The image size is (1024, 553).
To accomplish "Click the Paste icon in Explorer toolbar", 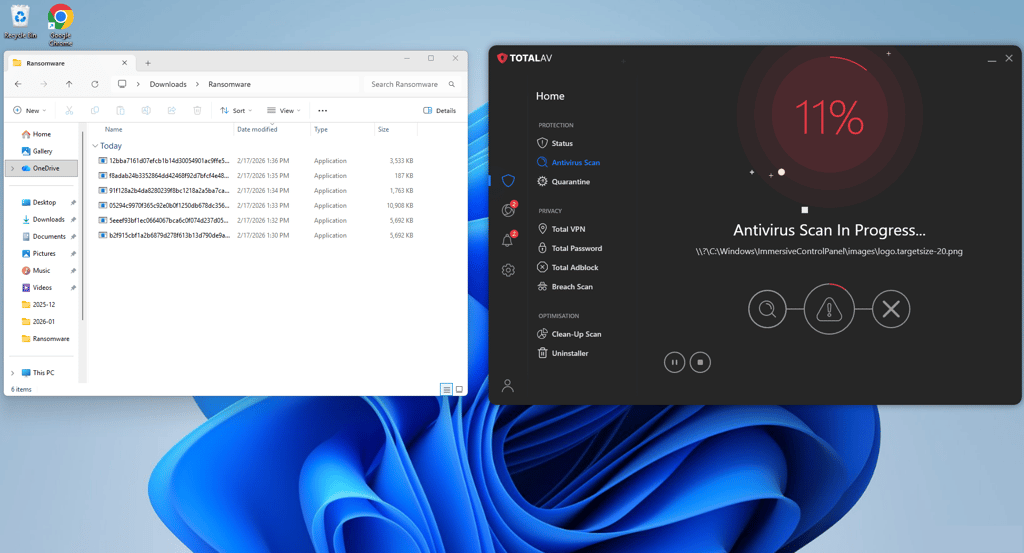I will coord(120,110).
